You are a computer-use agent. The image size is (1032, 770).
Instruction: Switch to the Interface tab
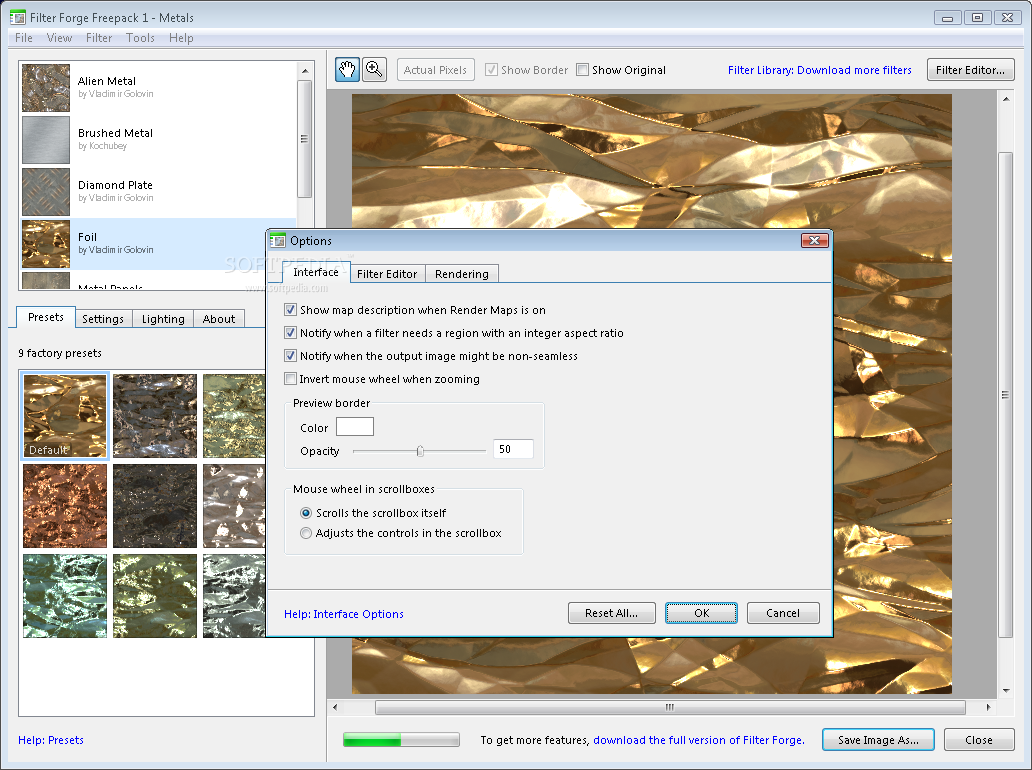click(316, 272)
